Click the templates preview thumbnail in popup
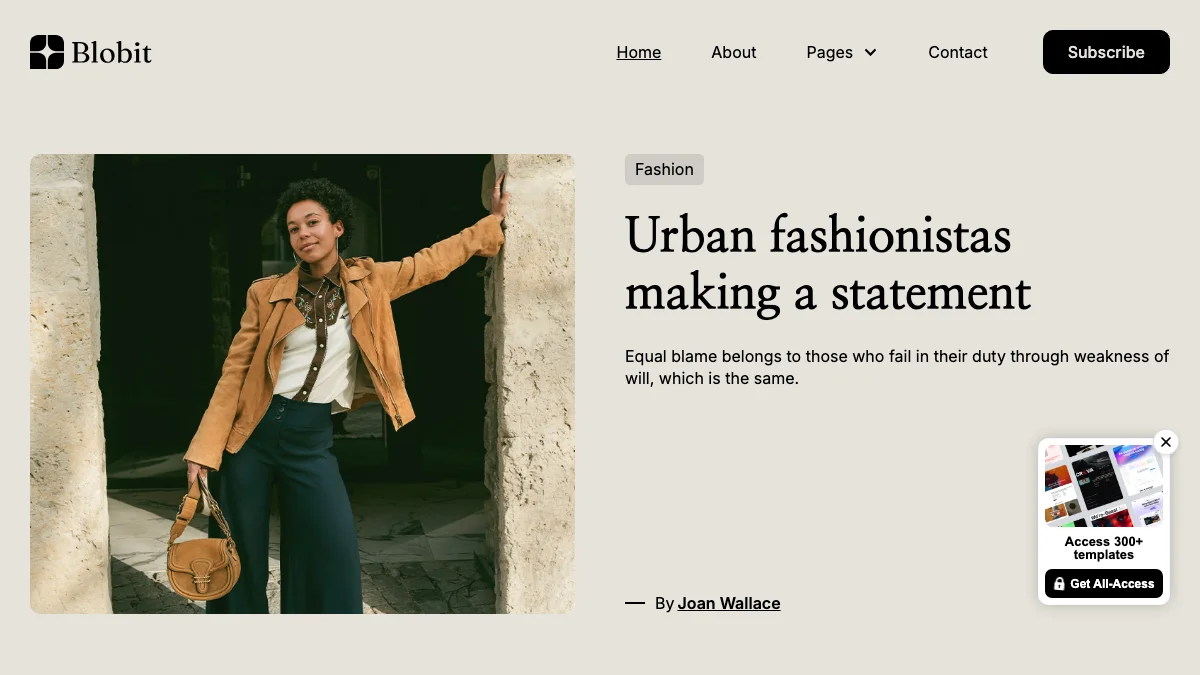Image resolution: width=1200 pixels, height=675 pixels. pos(1104,486)
